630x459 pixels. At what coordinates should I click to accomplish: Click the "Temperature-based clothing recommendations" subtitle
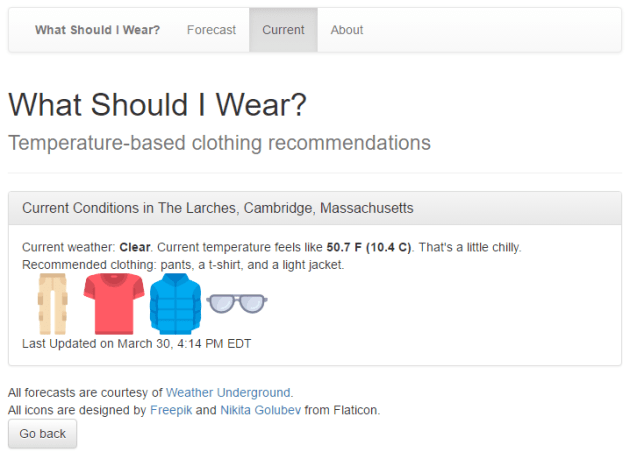pyautogui.click(x=219, y=142)
